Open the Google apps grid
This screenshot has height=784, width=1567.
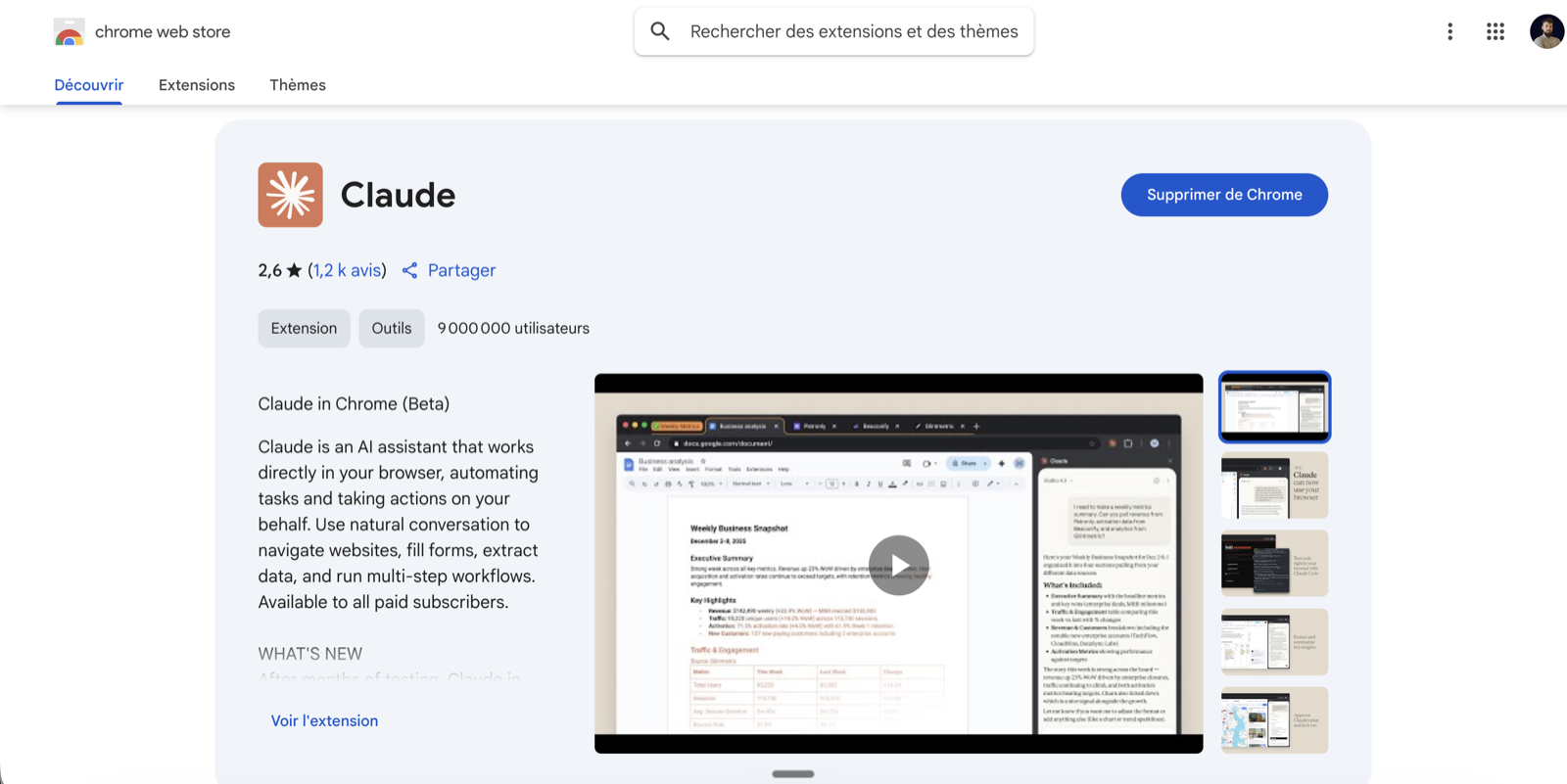click(1495, 31)
